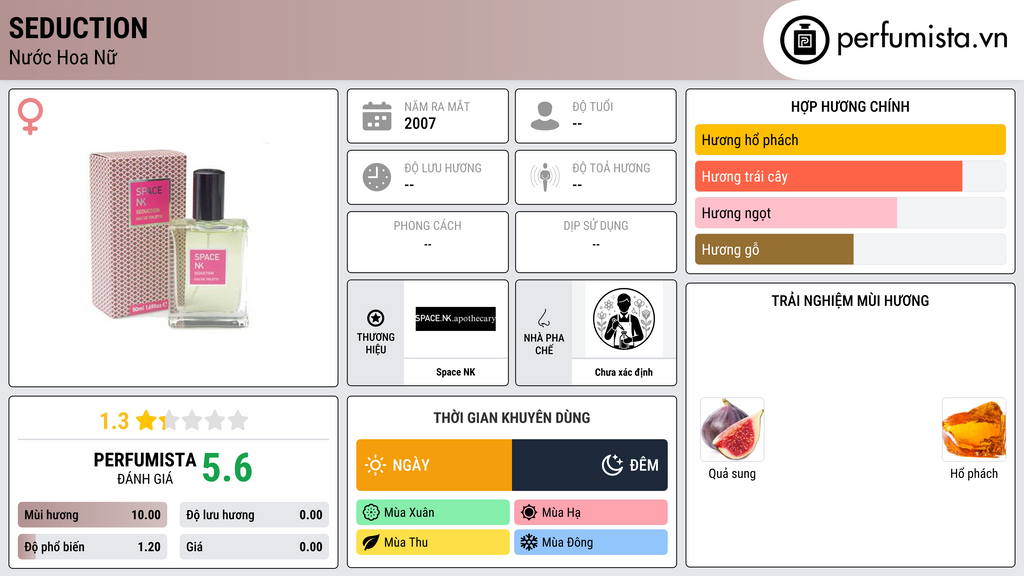
Task: Select the Mùa Xuân season tag
Action: coord(433,513)
